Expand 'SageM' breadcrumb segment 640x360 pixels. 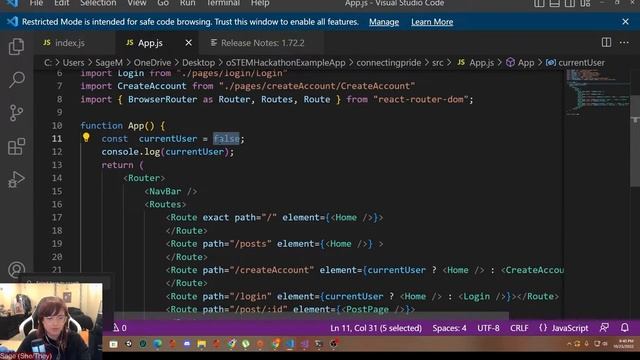point(109,63)
